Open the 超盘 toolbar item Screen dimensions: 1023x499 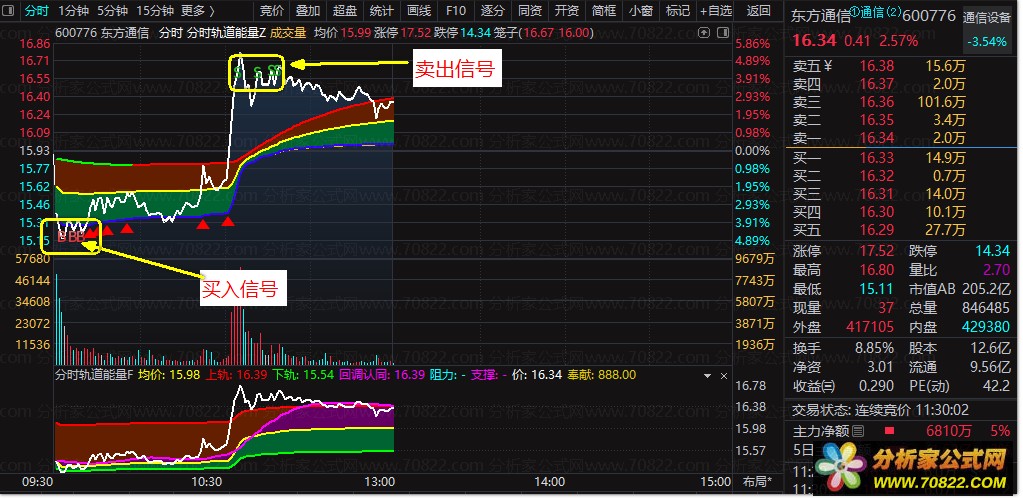pos(344,10)
